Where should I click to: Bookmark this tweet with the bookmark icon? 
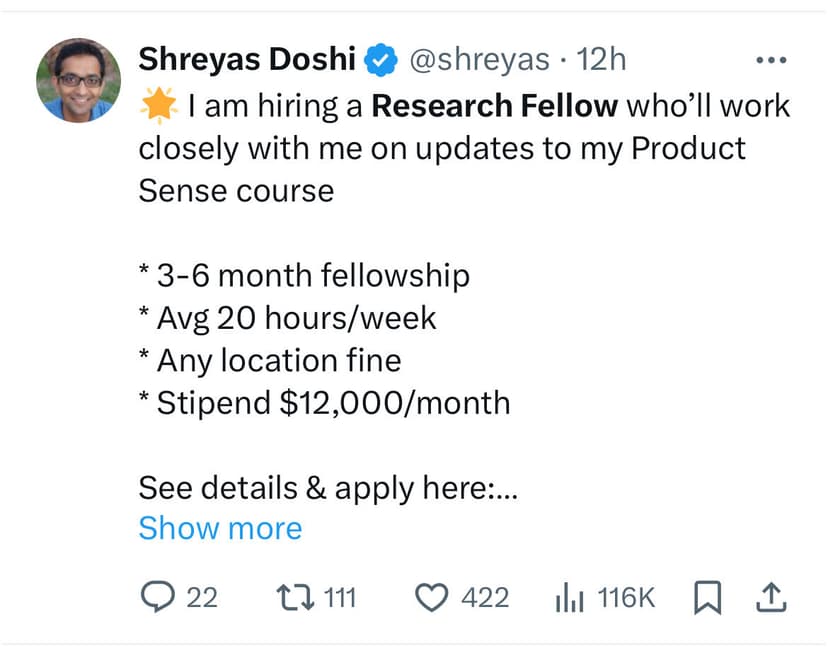click(x=706, y=598)
